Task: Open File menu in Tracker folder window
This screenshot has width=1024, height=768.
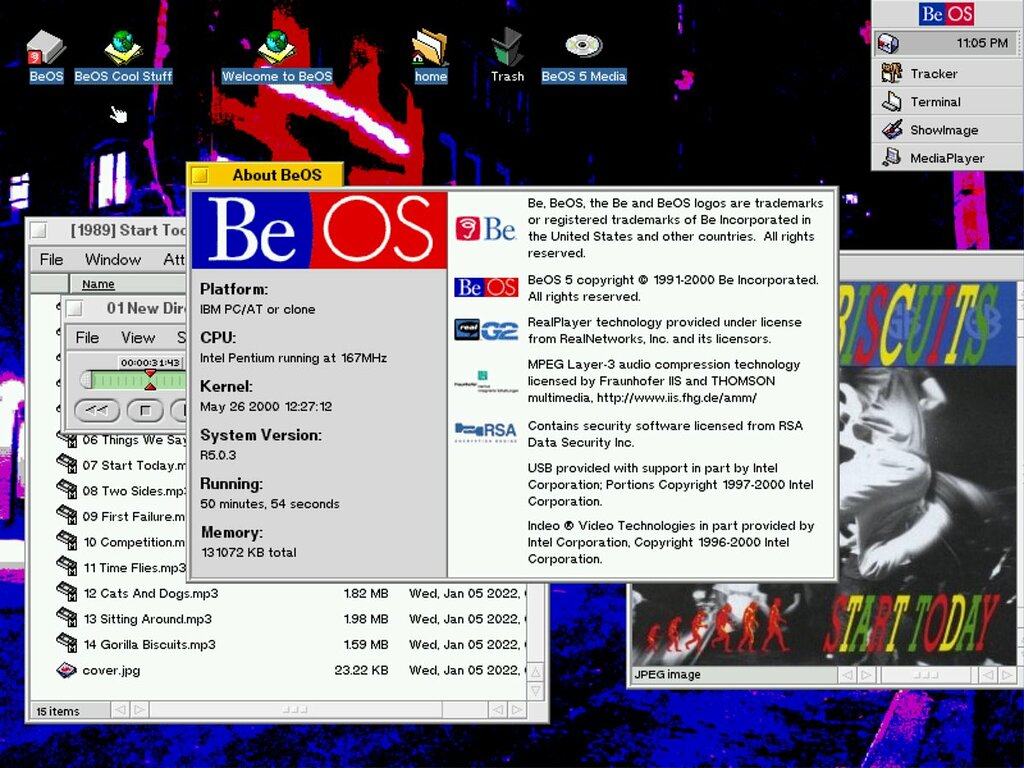Action: click(52, 259)
